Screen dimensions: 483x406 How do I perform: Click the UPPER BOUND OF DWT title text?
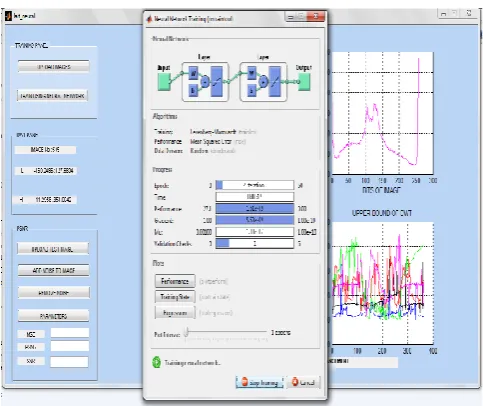click(x=382, y=213)
